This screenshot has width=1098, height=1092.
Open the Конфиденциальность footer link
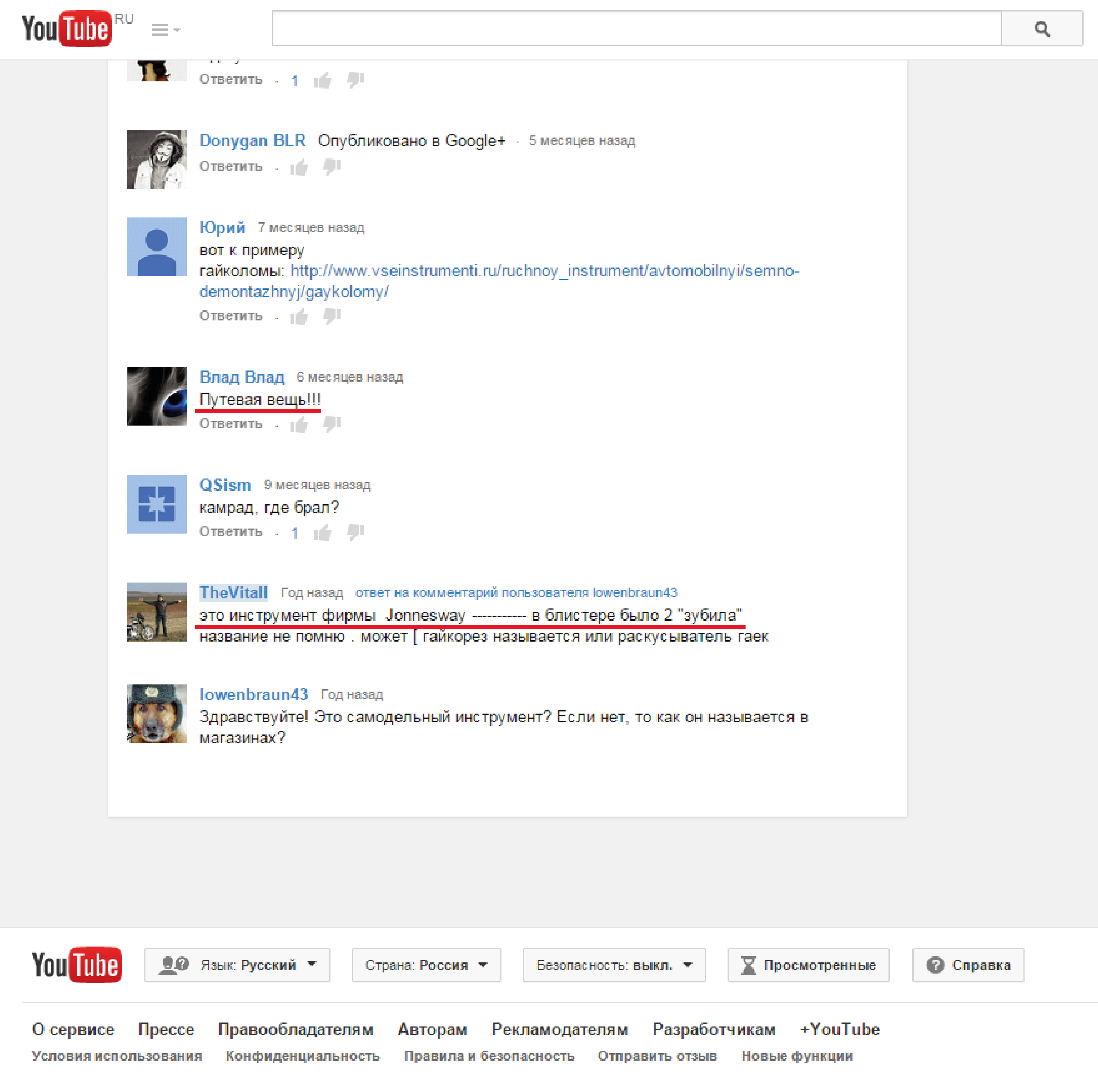[302, 1056]
